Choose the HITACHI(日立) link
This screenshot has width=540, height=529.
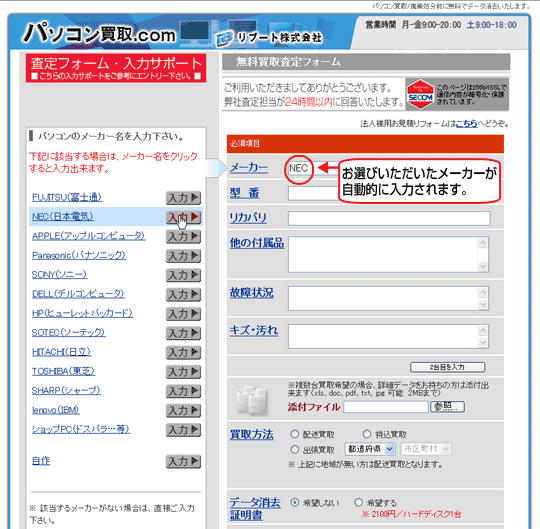[x=61, y=352]
